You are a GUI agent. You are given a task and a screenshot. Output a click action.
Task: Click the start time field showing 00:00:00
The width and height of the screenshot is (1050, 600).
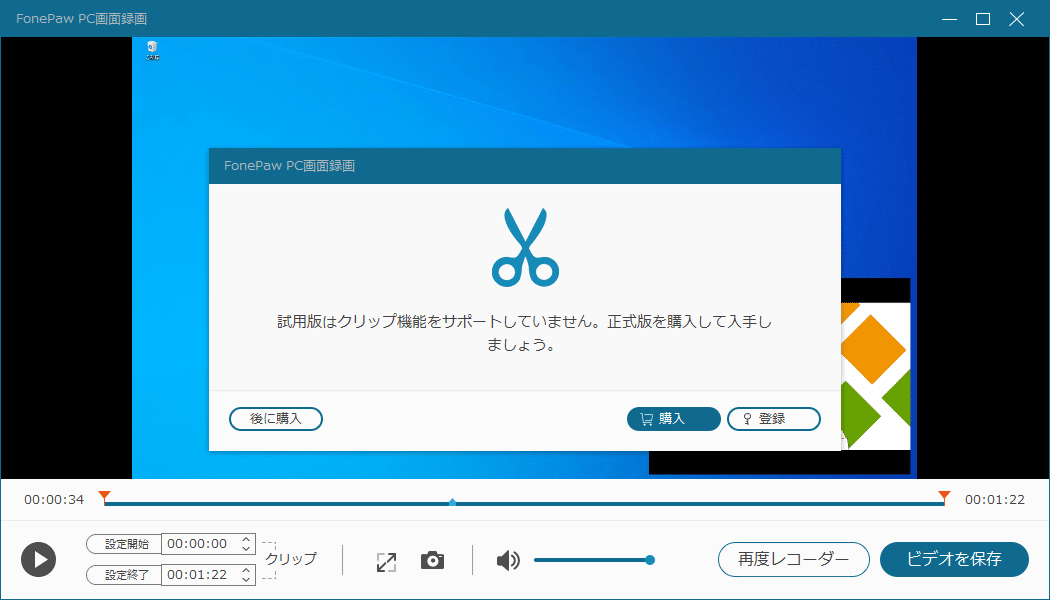198,544
